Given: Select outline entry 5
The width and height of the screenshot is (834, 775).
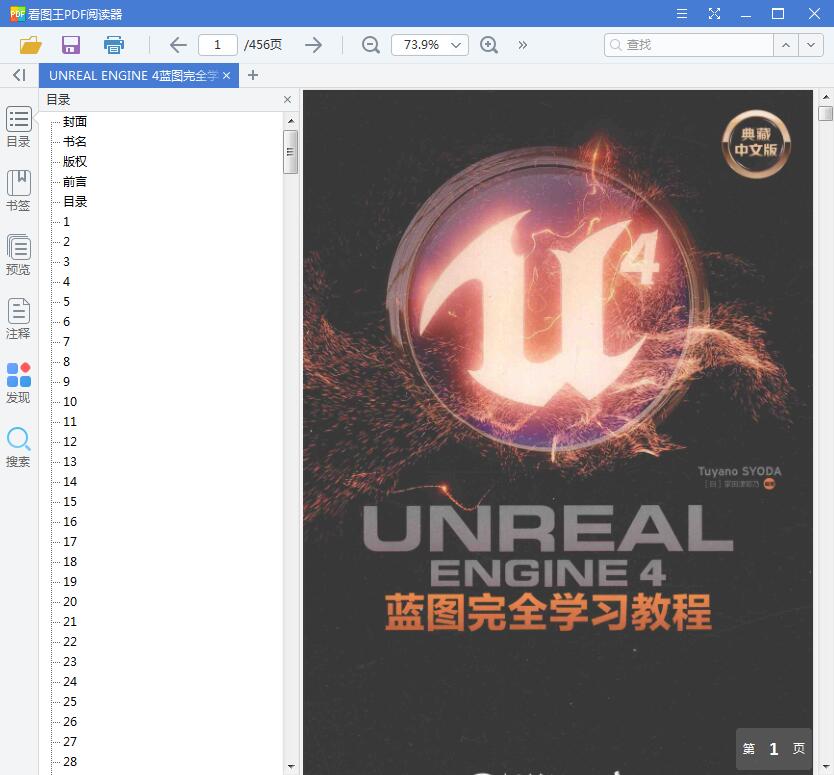Looking at the screenshot, I should click(66, 302).
